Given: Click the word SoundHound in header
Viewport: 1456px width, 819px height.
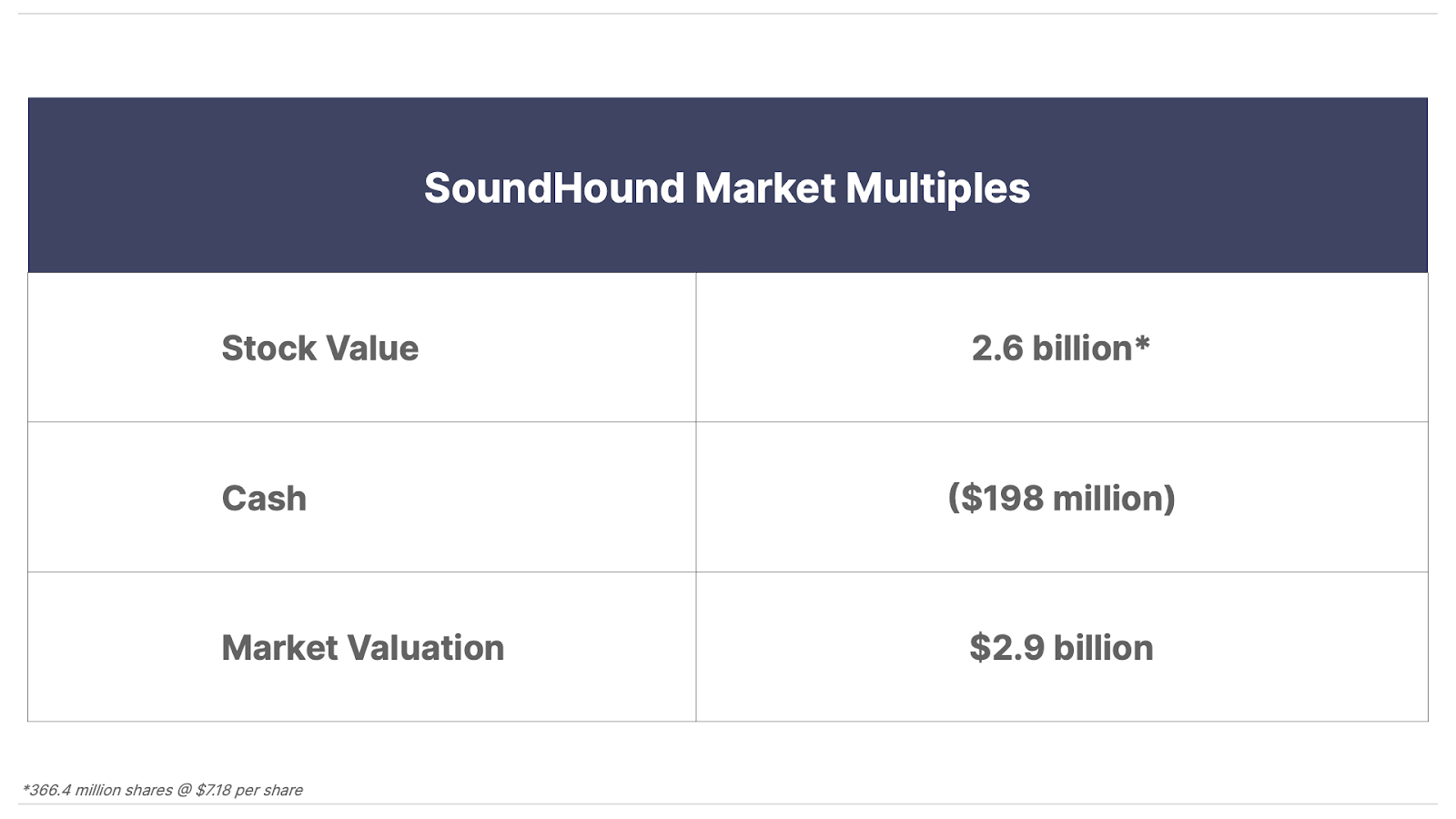Looking at the screenshot, I should pyautogui.click(x=553, y=188).
